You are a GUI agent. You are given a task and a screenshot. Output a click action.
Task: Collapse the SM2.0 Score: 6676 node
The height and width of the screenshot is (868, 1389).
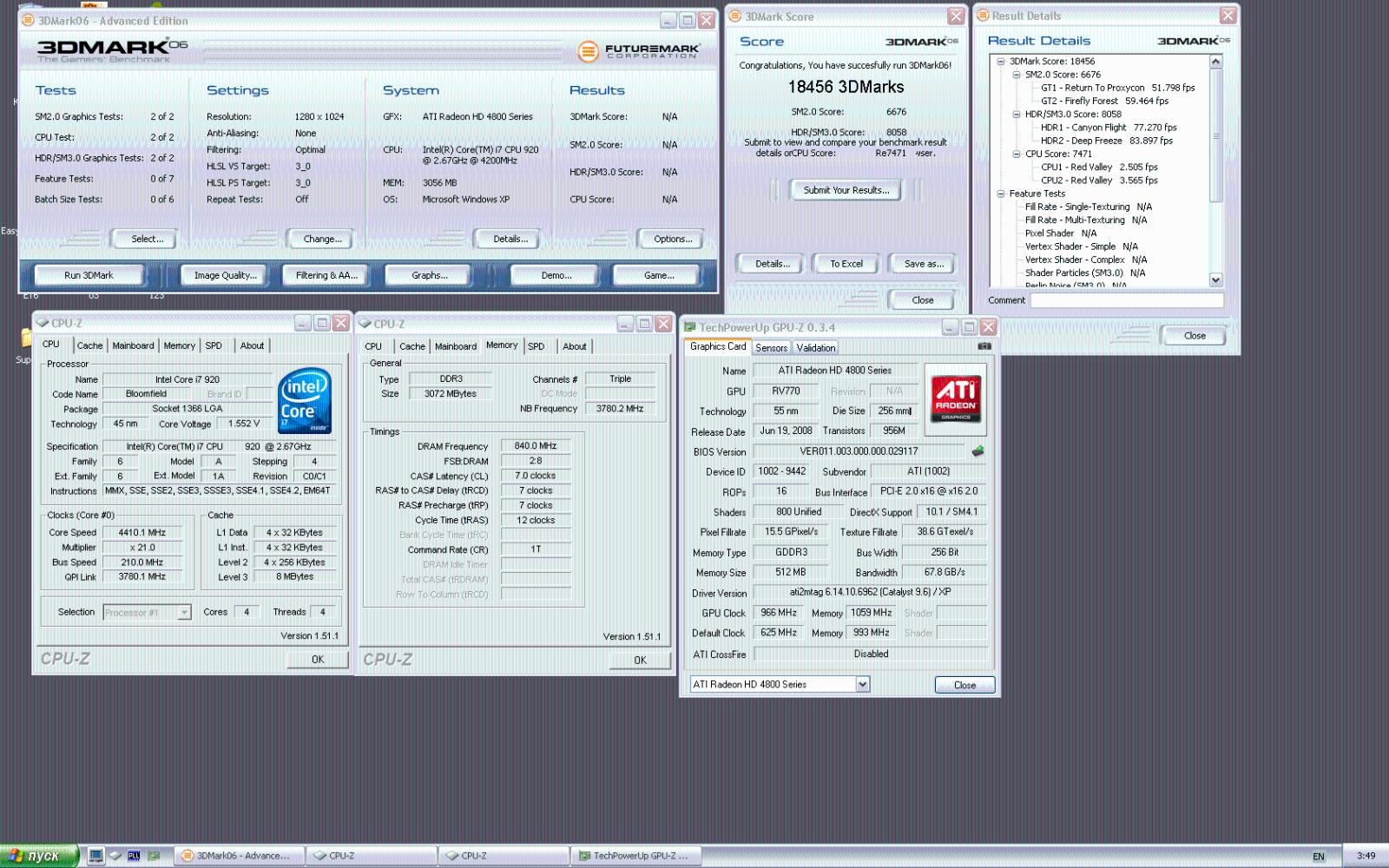[x=1017, y=75]
